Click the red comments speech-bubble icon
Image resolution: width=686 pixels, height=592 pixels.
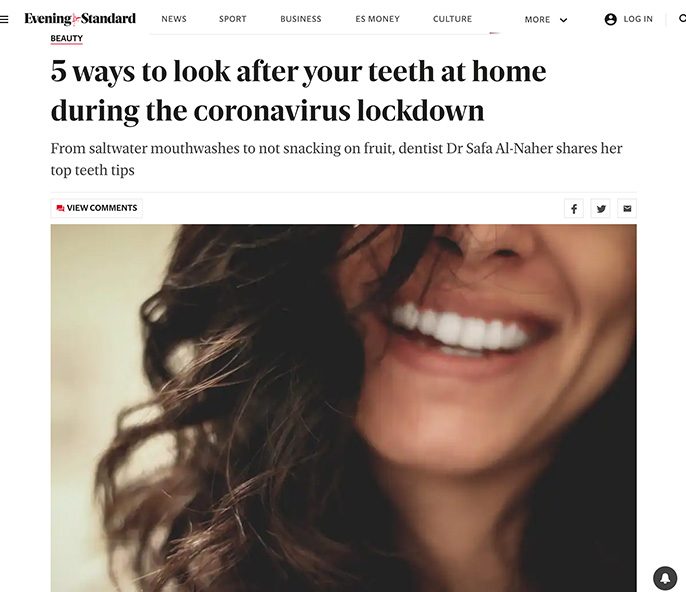pos(60,208)
